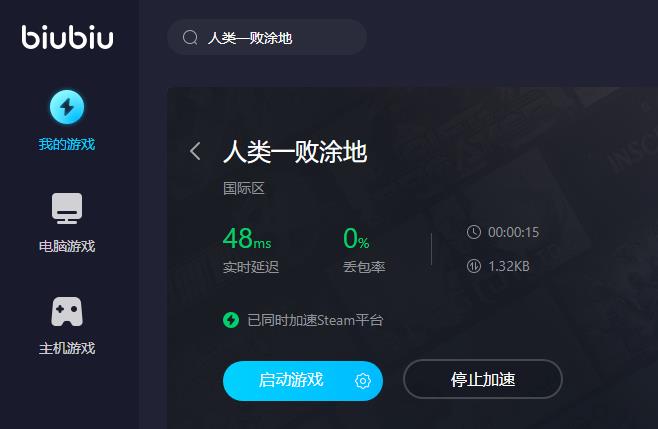Screen dimensions: 658x429
Task: Open 我的游戏 lightning icon
Action: pos(67,107)
